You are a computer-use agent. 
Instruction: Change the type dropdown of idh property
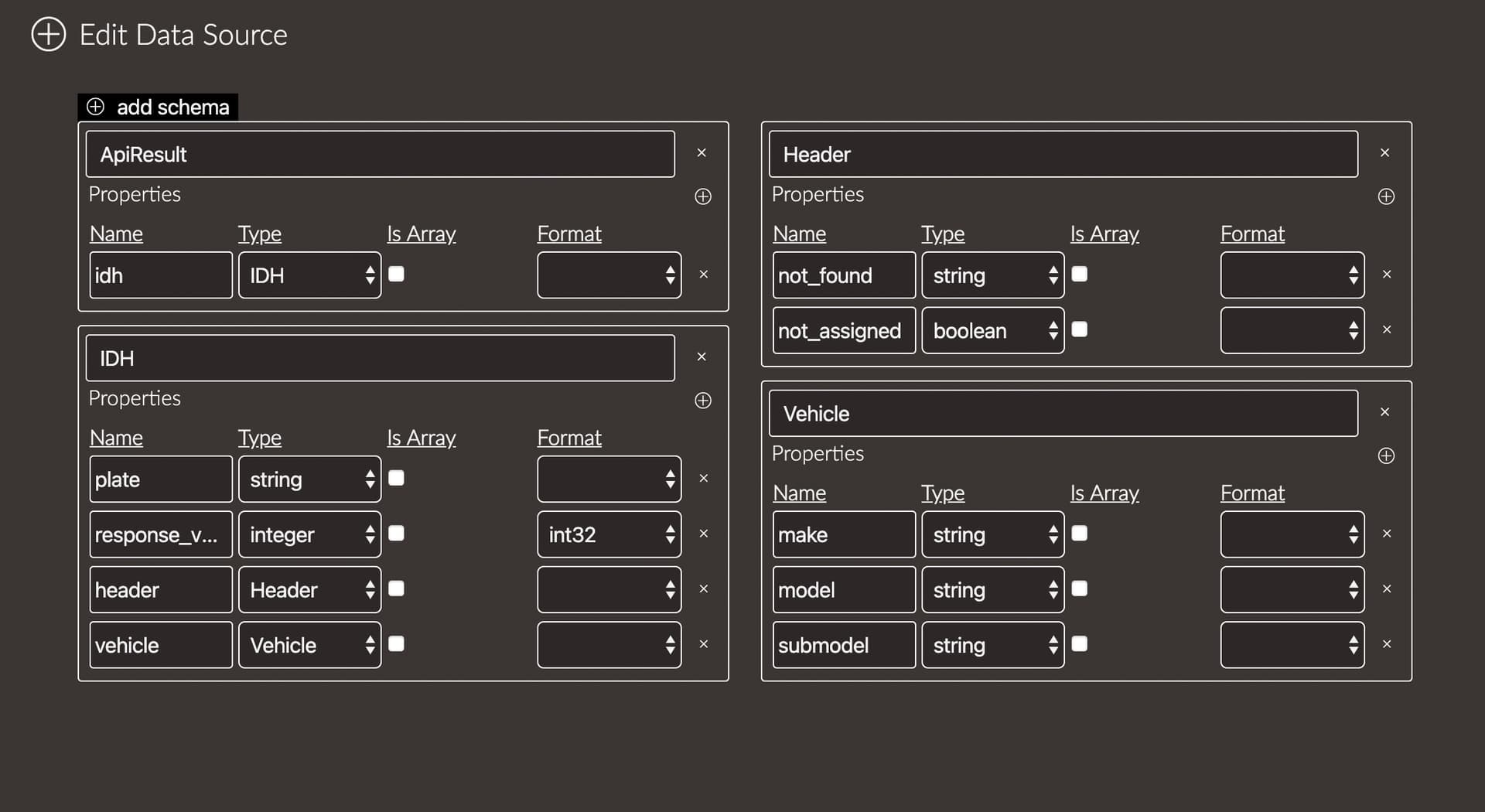click(x=309, y=275)
